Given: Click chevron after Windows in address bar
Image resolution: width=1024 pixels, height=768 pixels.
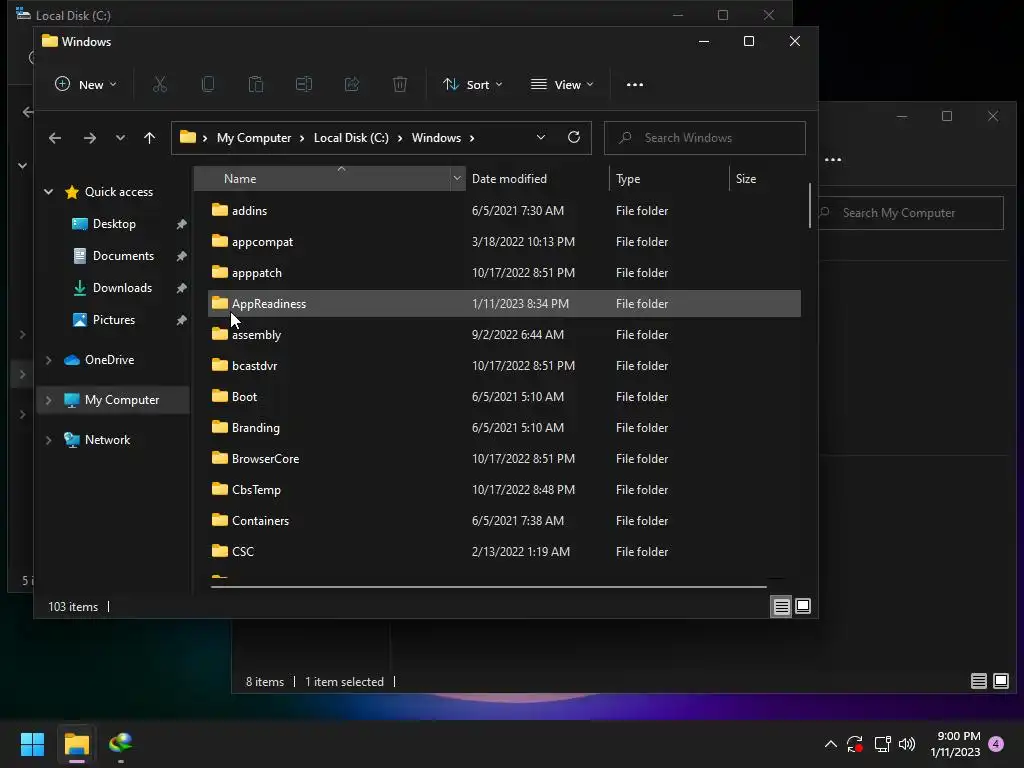Looking at the screenshot, I should [x=472, y=138].
